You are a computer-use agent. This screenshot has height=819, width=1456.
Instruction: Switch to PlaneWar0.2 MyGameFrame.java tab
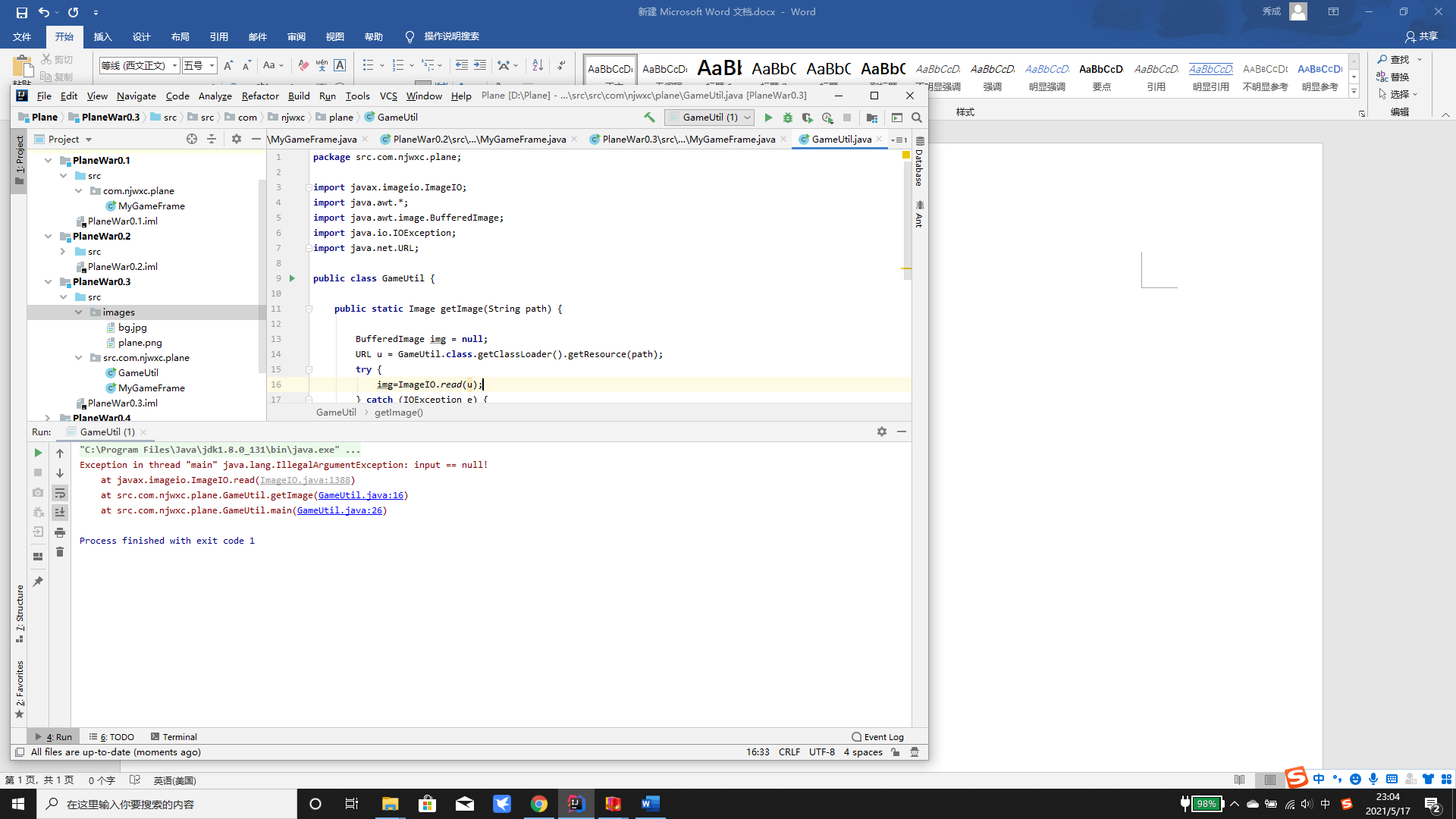click(479, 140)
